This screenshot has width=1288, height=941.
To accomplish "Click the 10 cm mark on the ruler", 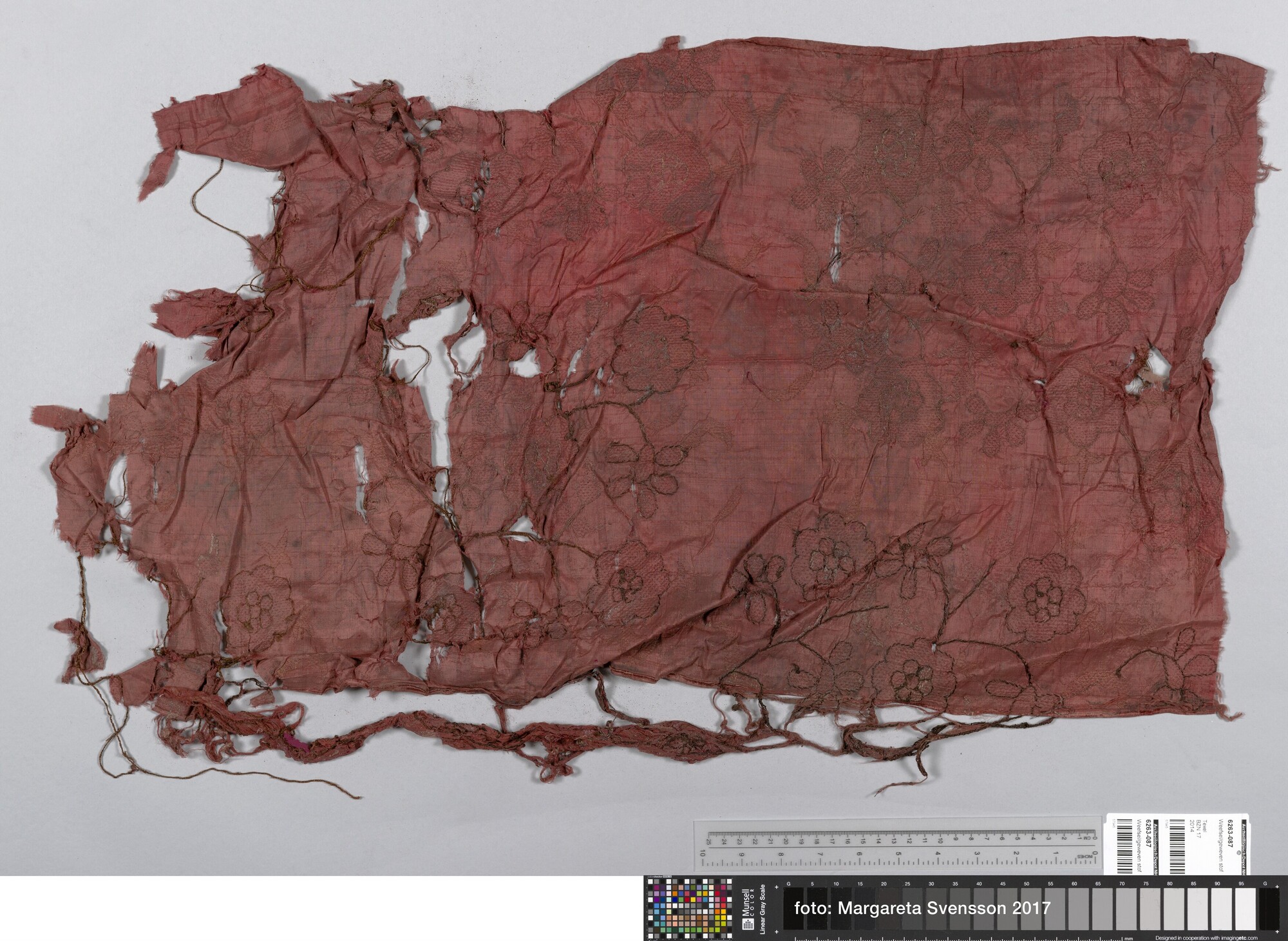I will (939, 840).
